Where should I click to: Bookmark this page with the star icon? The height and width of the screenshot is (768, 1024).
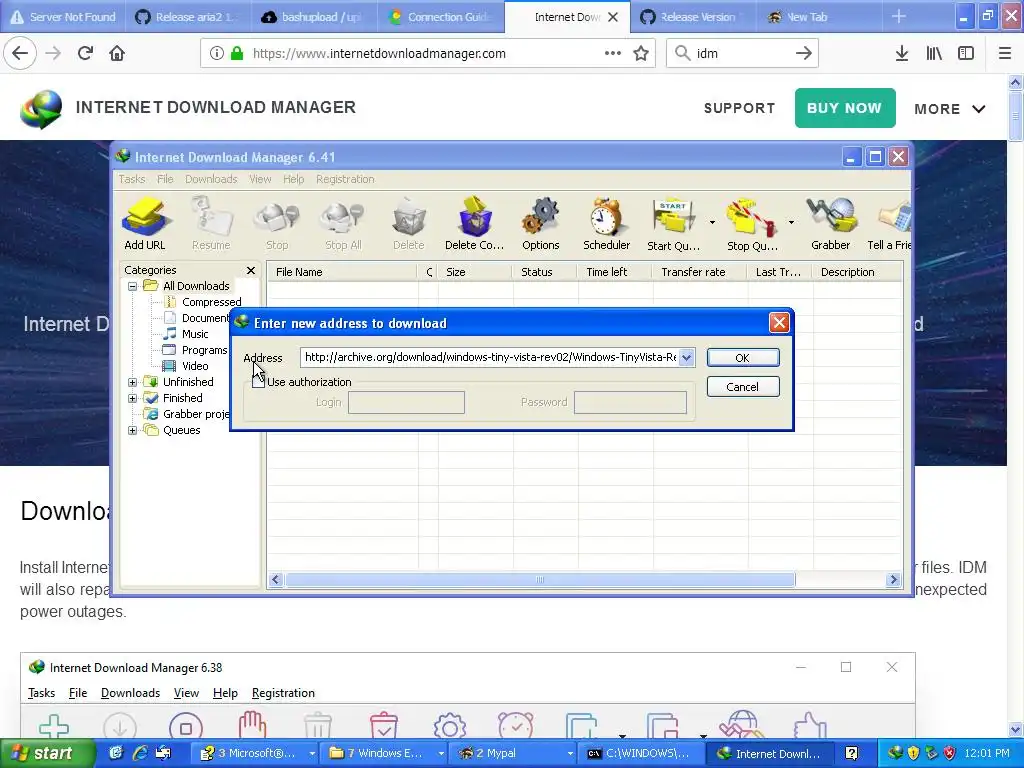tap(641, 54)
